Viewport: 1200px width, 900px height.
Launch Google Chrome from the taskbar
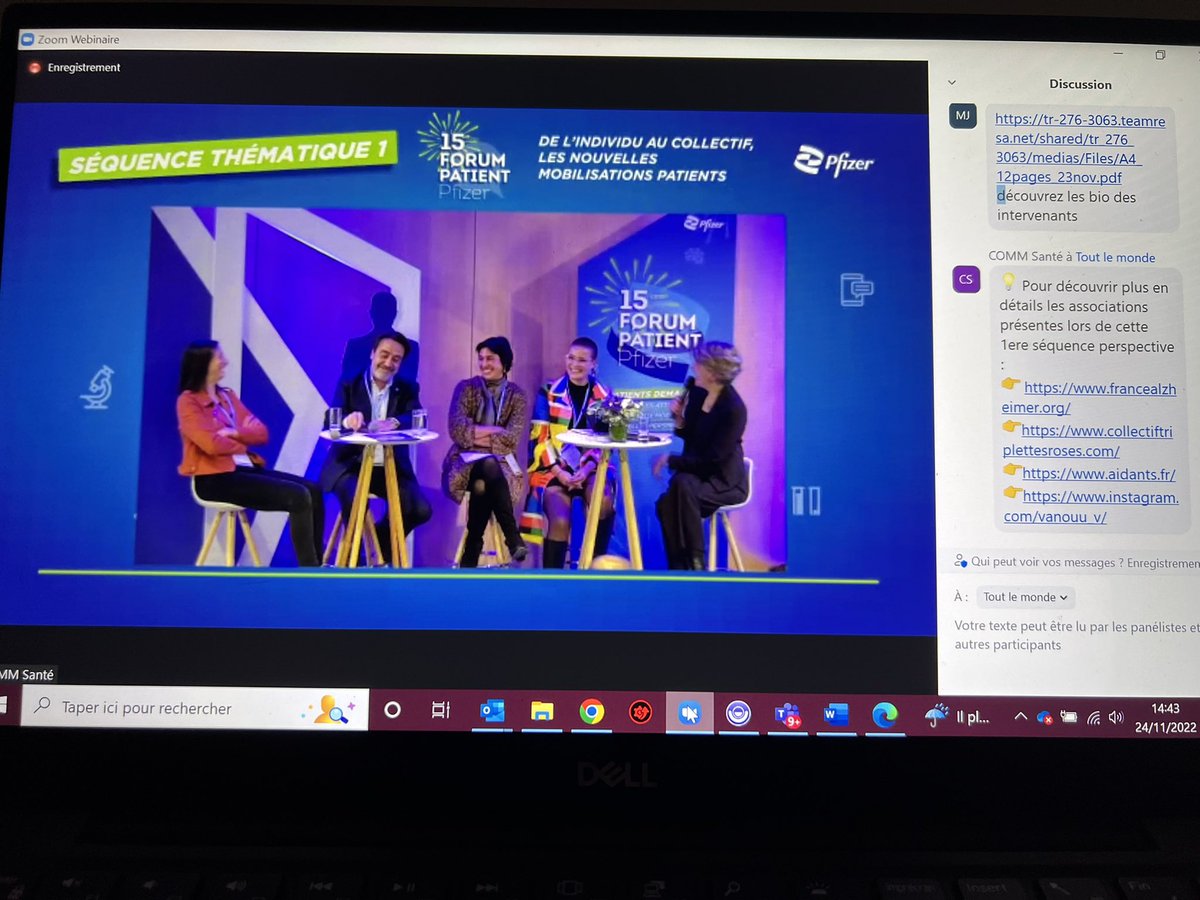point(591,712)
